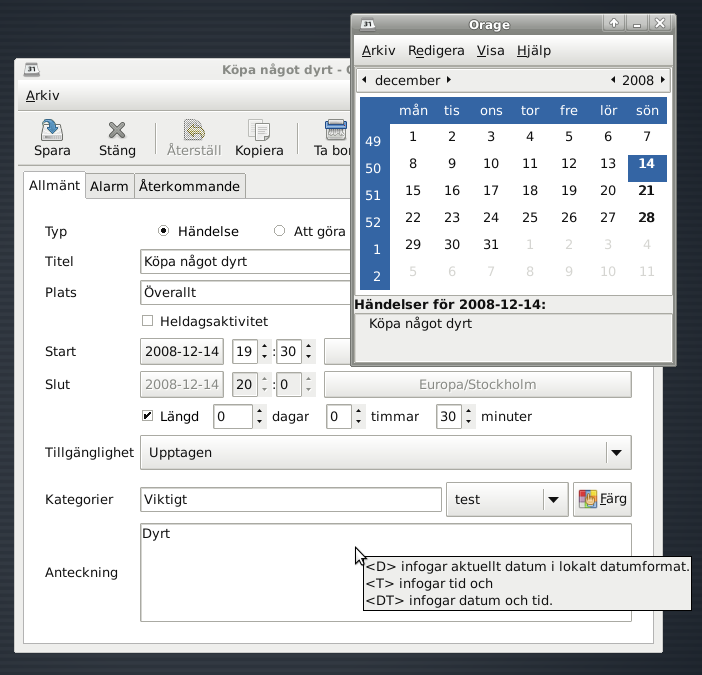This screenshot has width=702, height=675.
Task: Select the Allmänt tab
Action: point(54,185)
